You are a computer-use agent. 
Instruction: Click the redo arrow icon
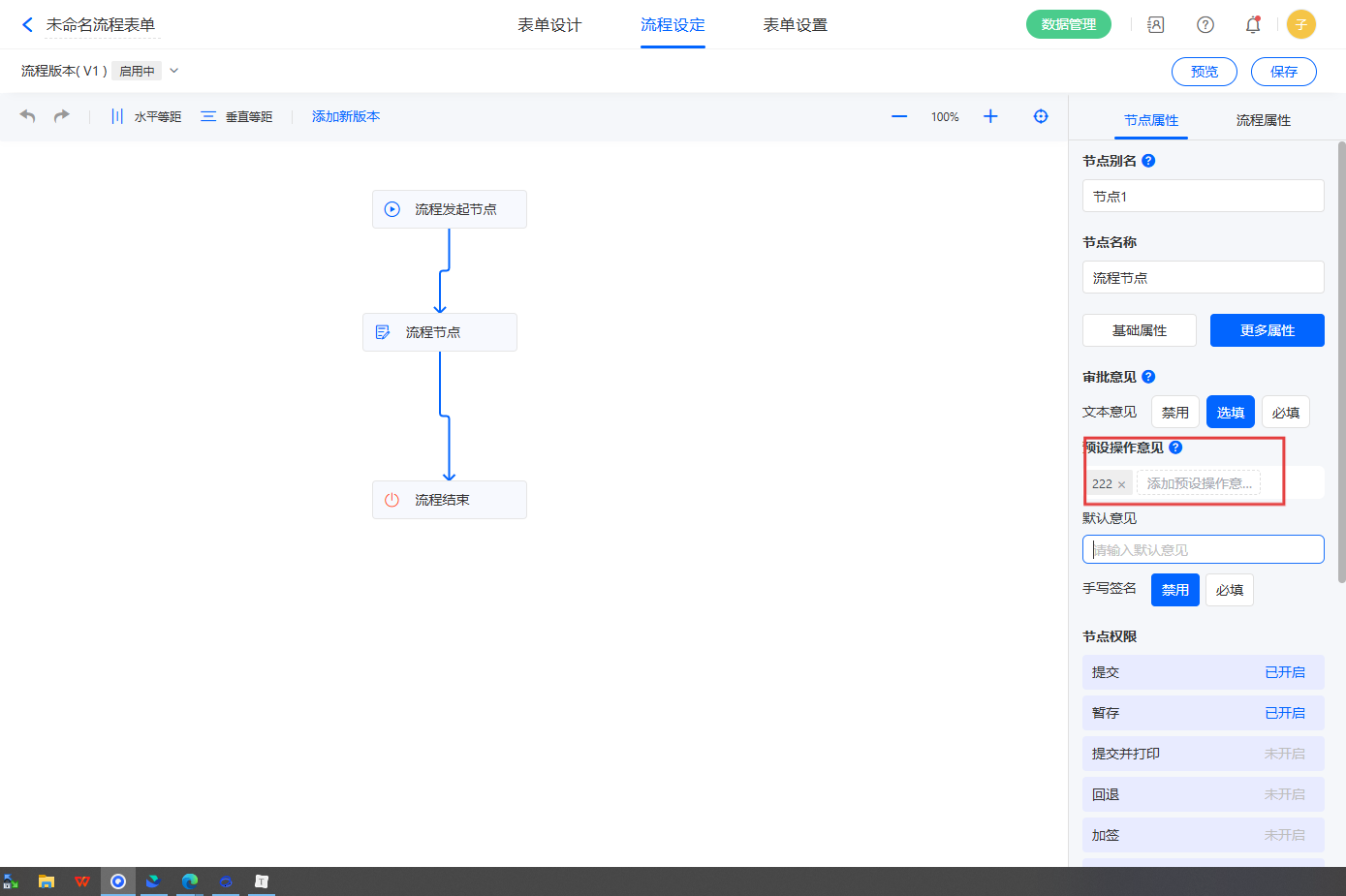62,116
